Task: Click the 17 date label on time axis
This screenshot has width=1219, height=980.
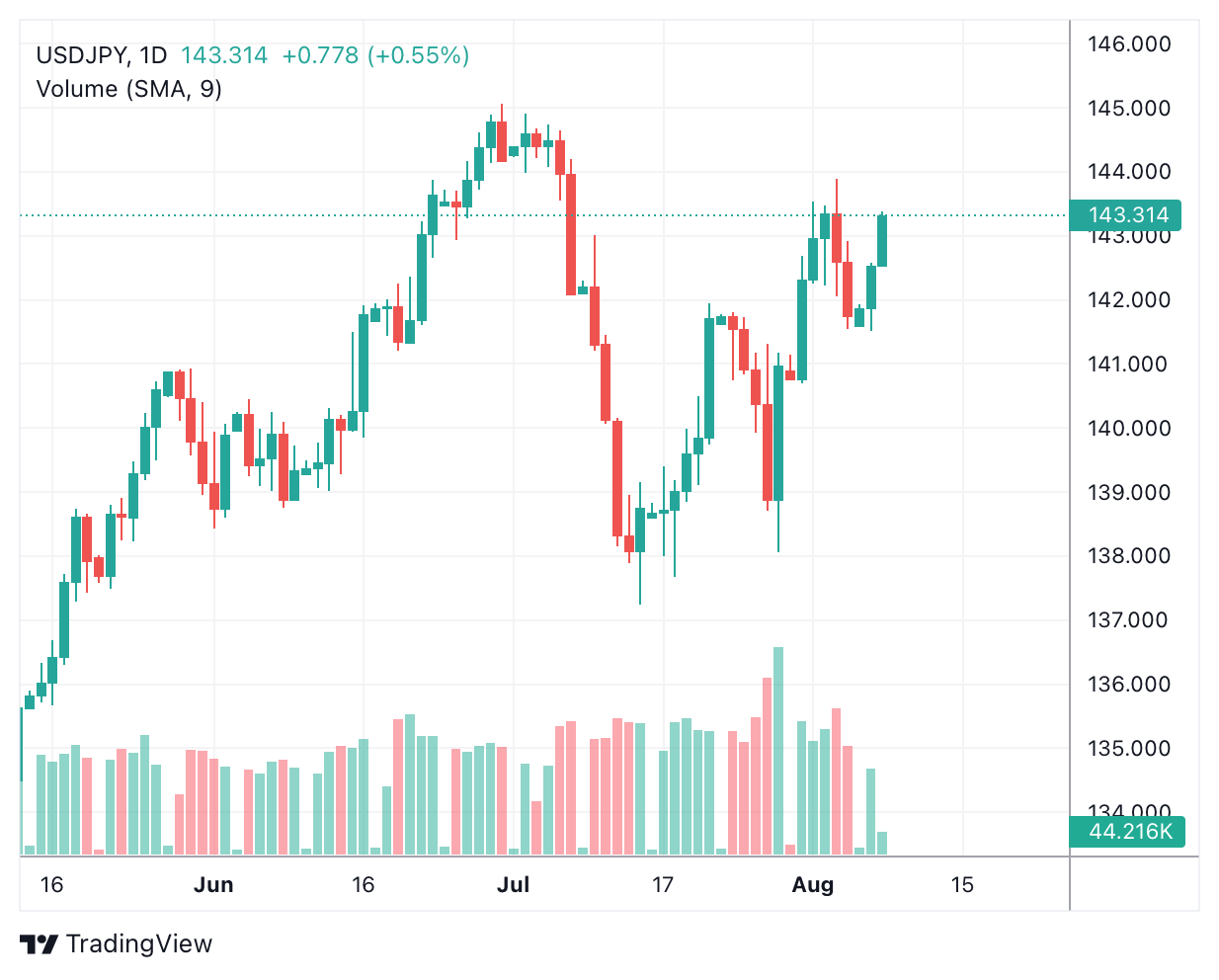Action: coord(662,885)
